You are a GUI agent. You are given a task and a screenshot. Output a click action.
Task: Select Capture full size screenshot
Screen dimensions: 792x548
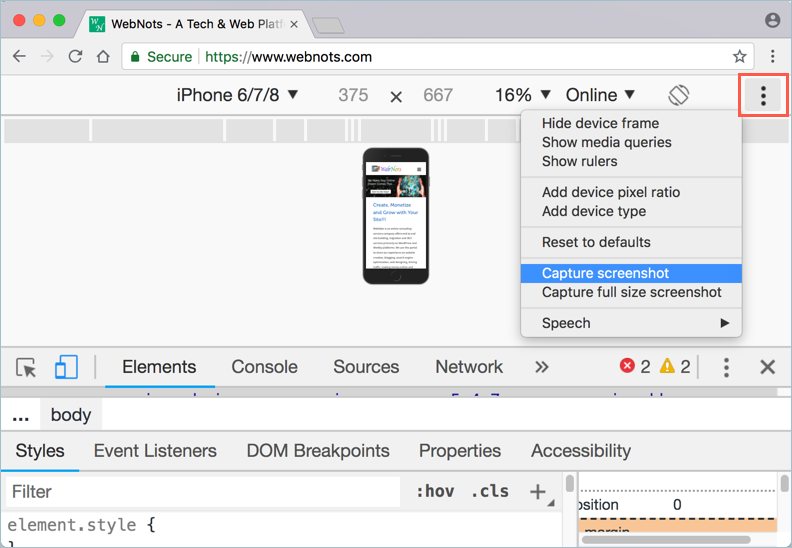(631, 292)
